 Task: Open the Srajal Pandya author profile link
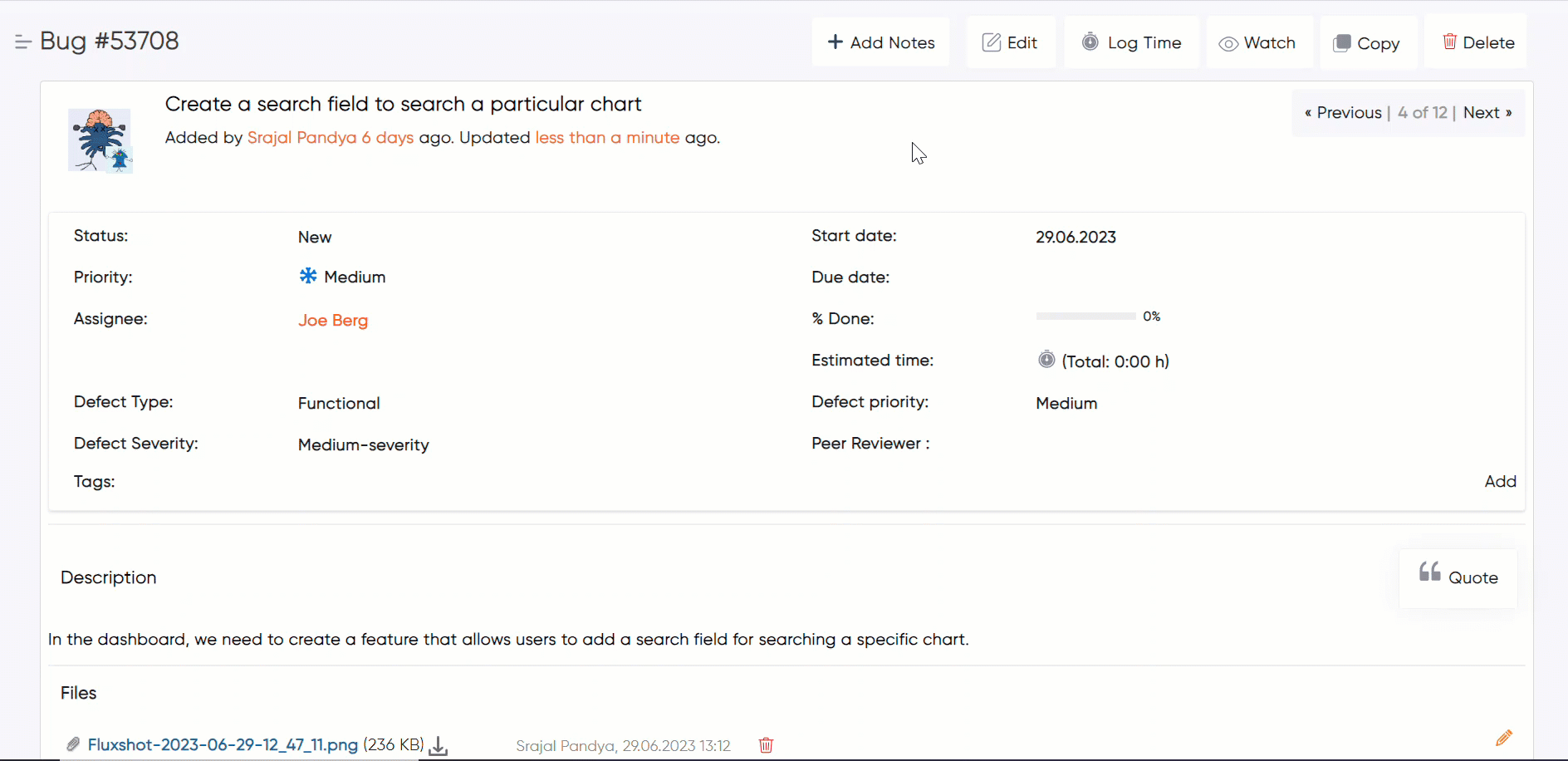click(301, 138)
